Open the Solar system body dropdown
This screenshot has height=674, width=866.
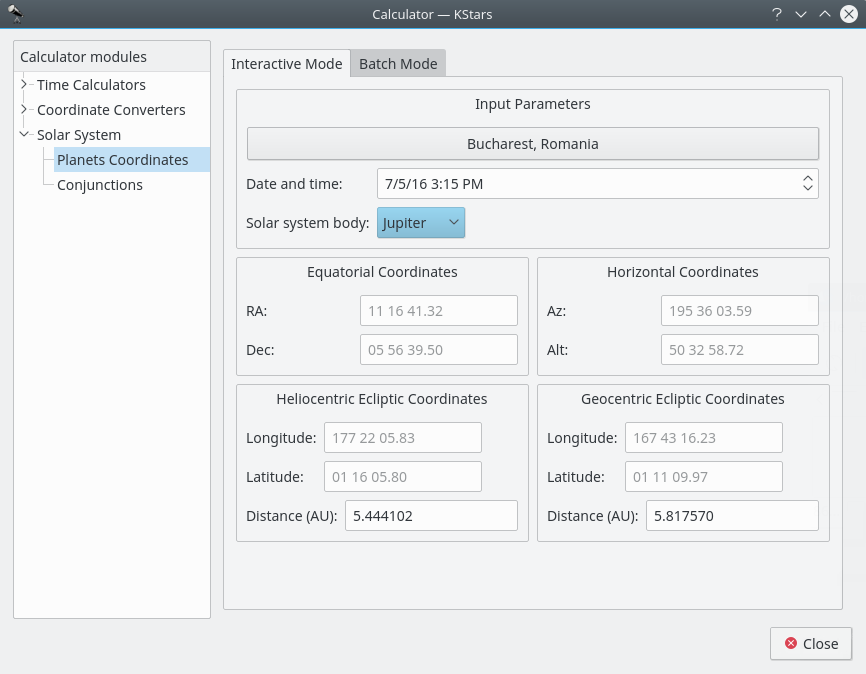click(x=421, y=223)
